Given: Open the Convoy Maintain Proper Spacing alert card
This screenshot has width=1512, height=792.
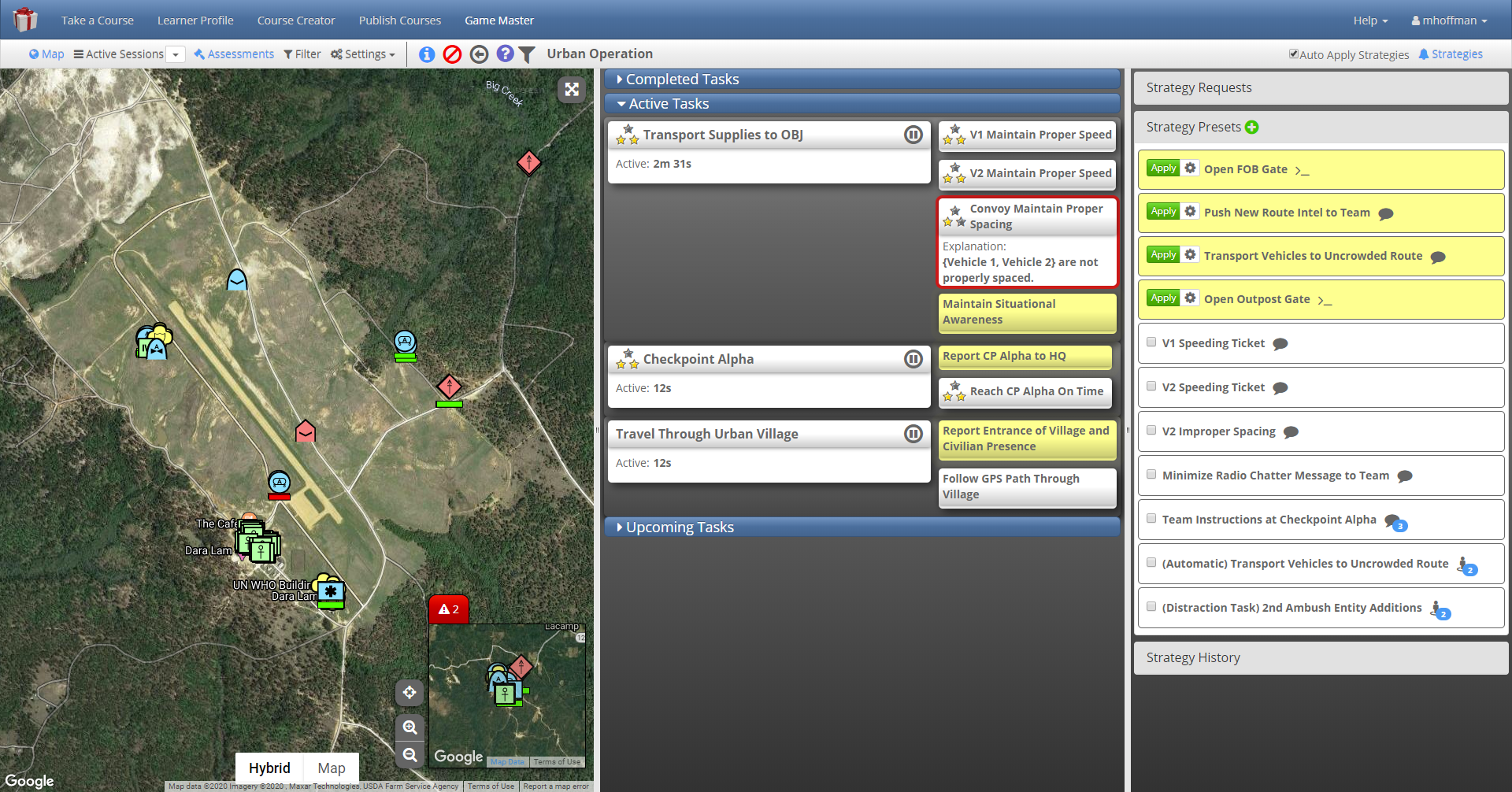Looking at the screenshot, I should pyautogui.click(x=1028, y=242).
